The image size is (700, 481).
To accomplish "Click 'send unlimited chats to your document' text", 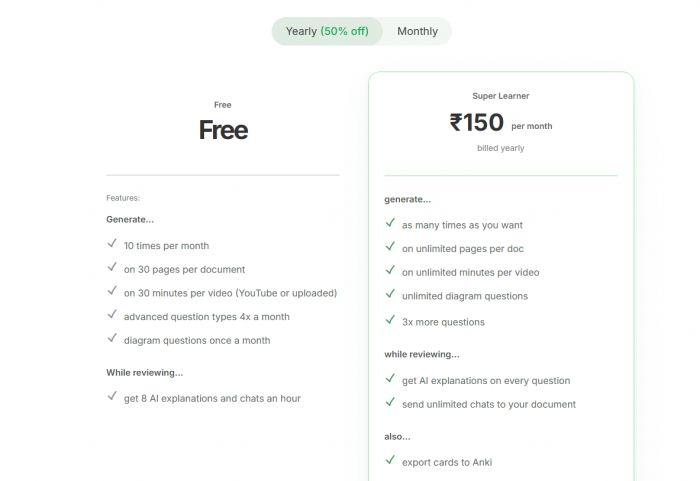I will click(x=489, y=404).
